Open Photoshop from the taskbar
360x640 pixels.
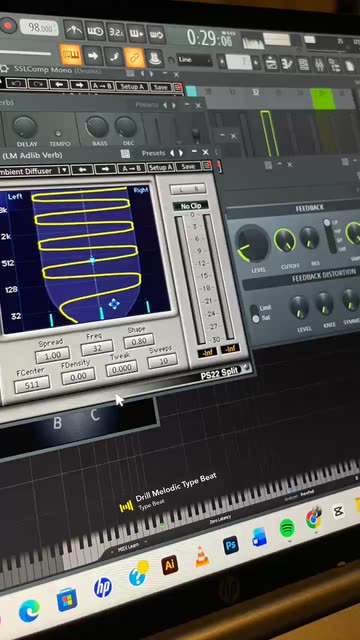pyautogui.click(x=231, y=545)
